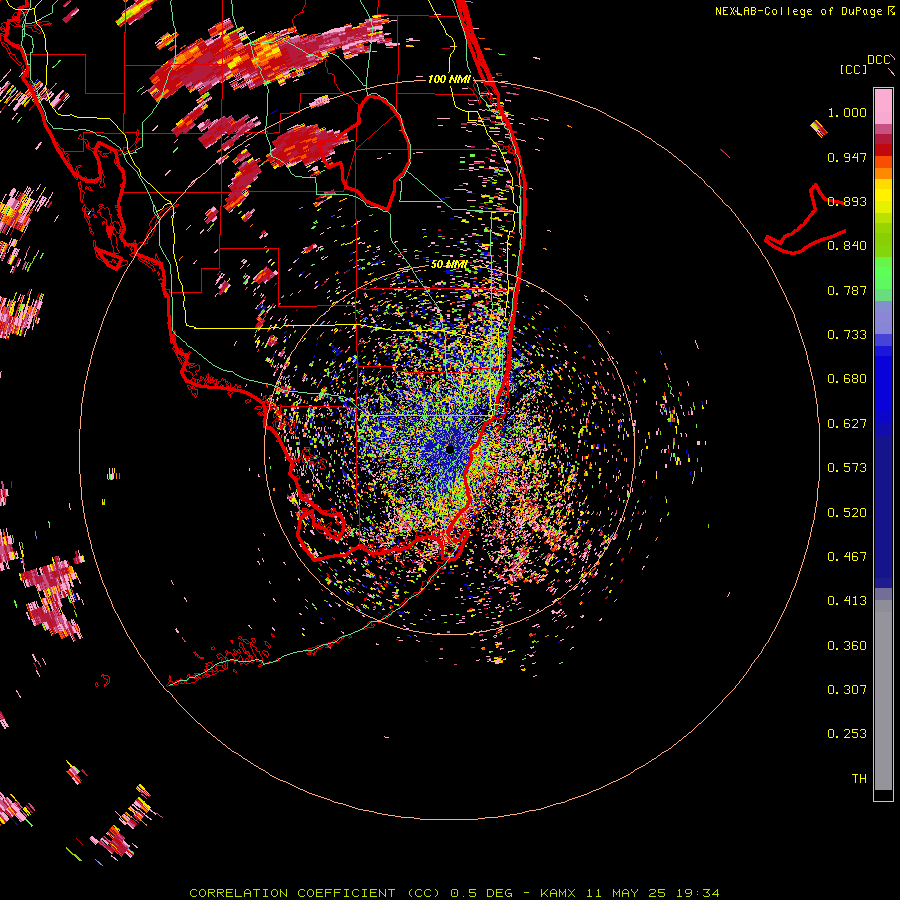The height and width of the screenshot is (900, 900).
Task: Click the Correlation Coefficient KAMX caption text
Action: tap(454, 893)
